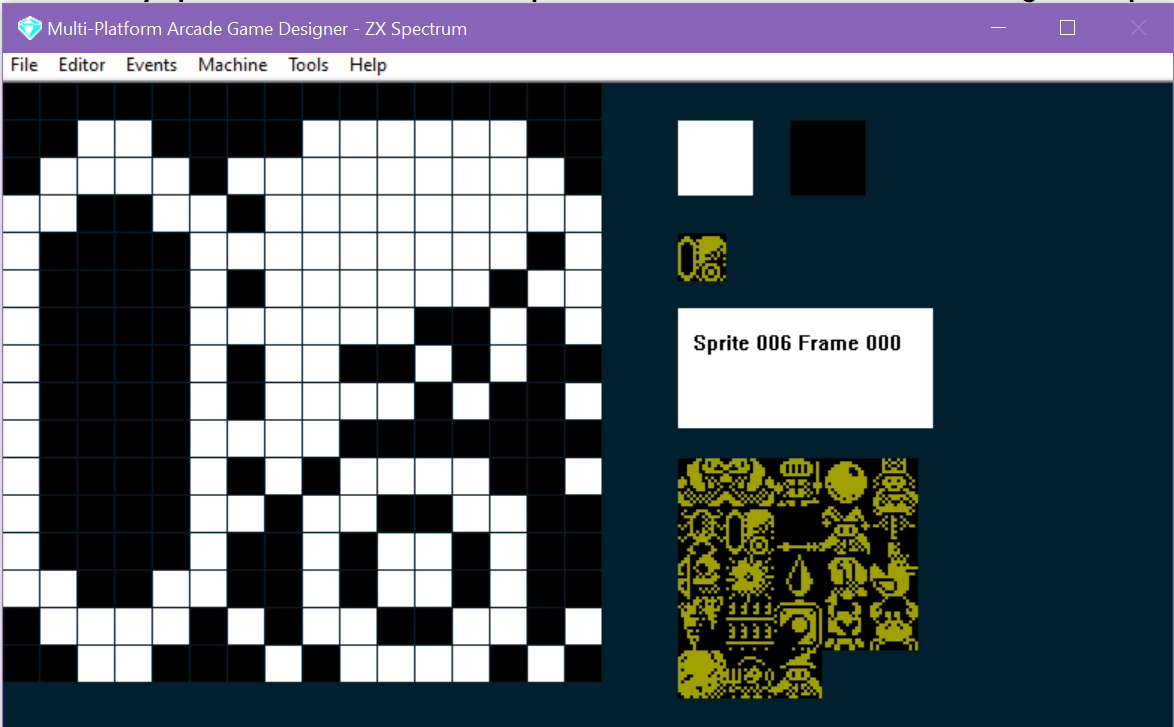
Task: Open the File menu
Action: [x=24, y=65]
